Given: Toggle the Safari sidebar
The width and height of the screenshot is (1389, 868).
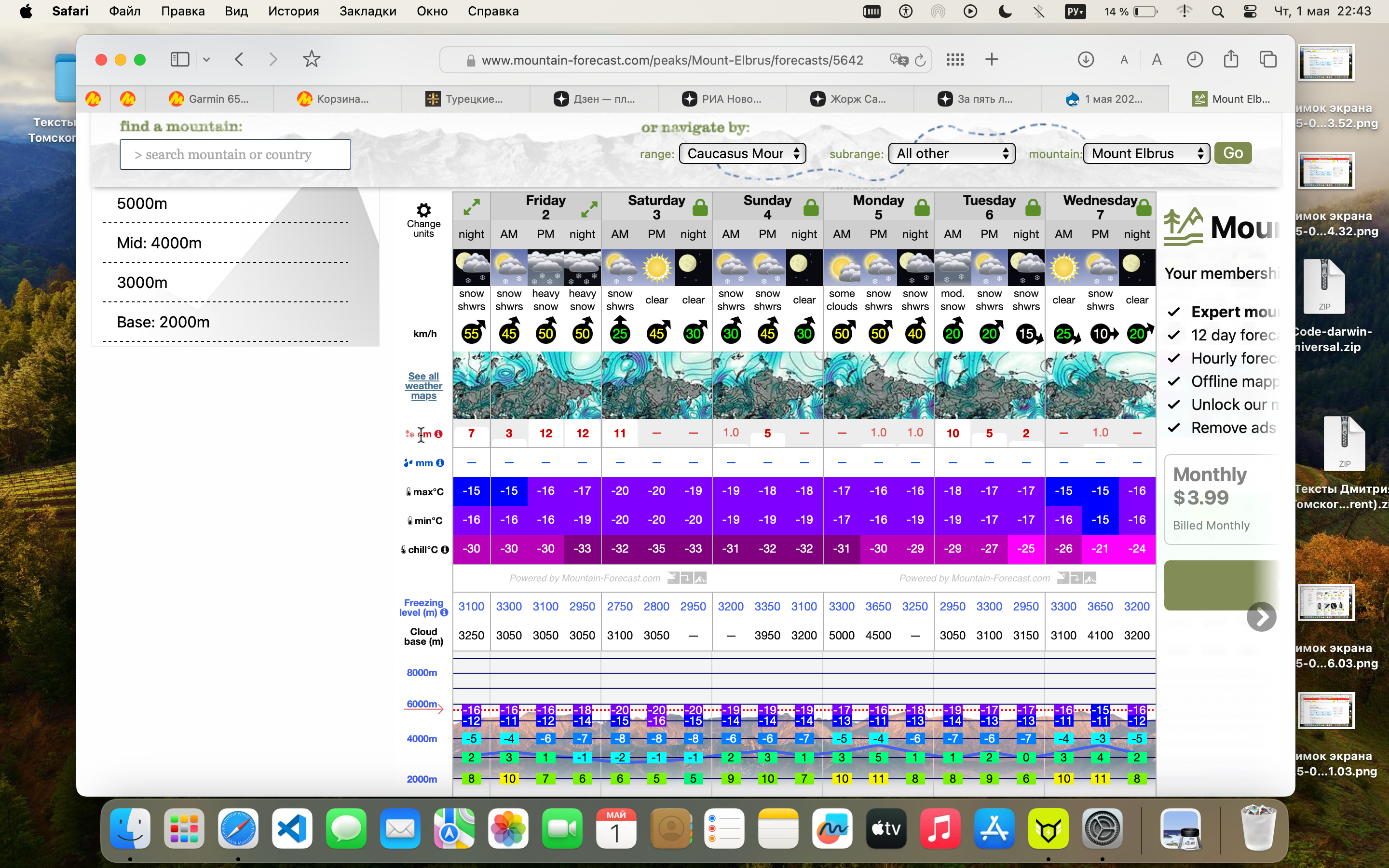Looking at the screenshot, I should (179, 59).
